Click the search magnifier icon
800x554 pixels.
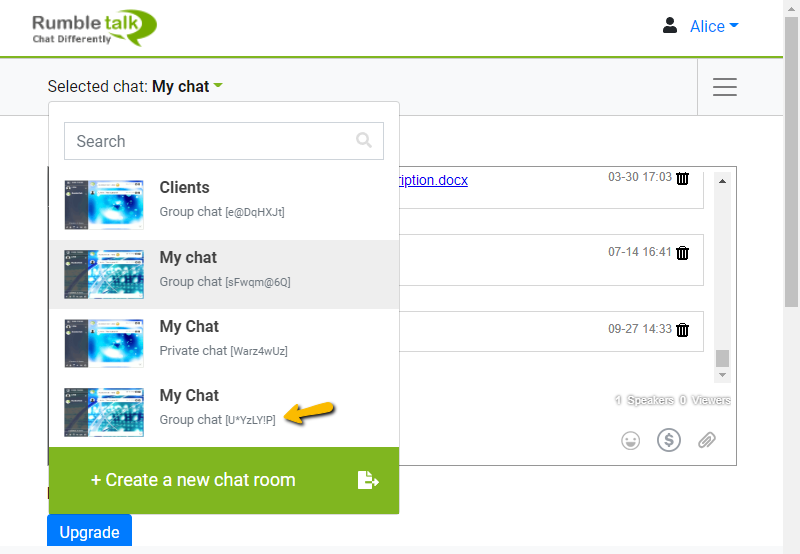tap(364, 141)
